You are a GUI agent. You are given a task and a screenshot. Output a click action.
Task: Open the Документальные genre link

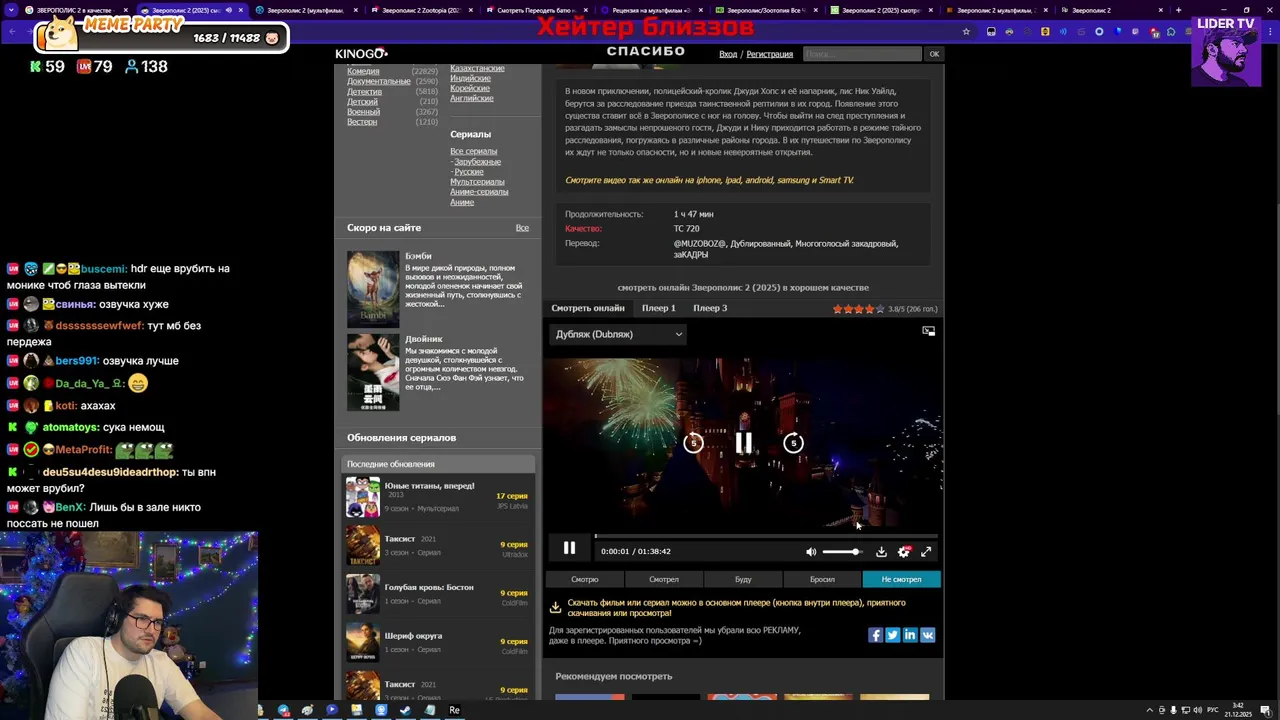click(x=378, y=81)
